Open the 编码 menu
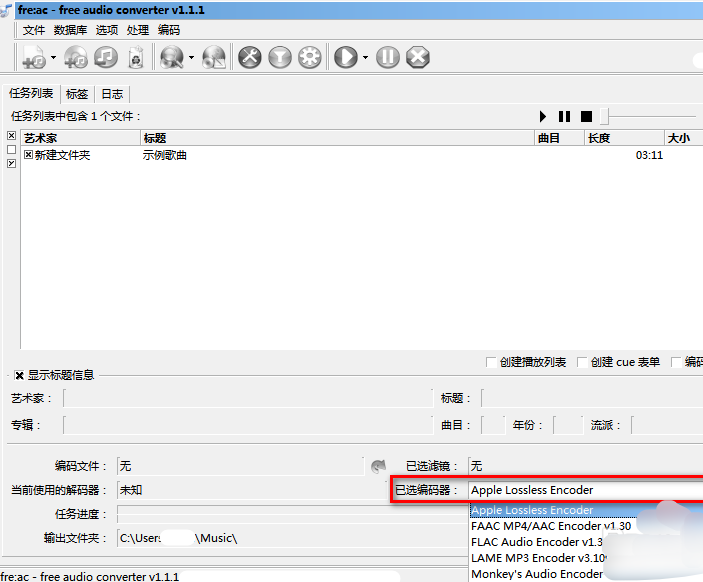Screen dimensions: 703x582 [169, 30]
